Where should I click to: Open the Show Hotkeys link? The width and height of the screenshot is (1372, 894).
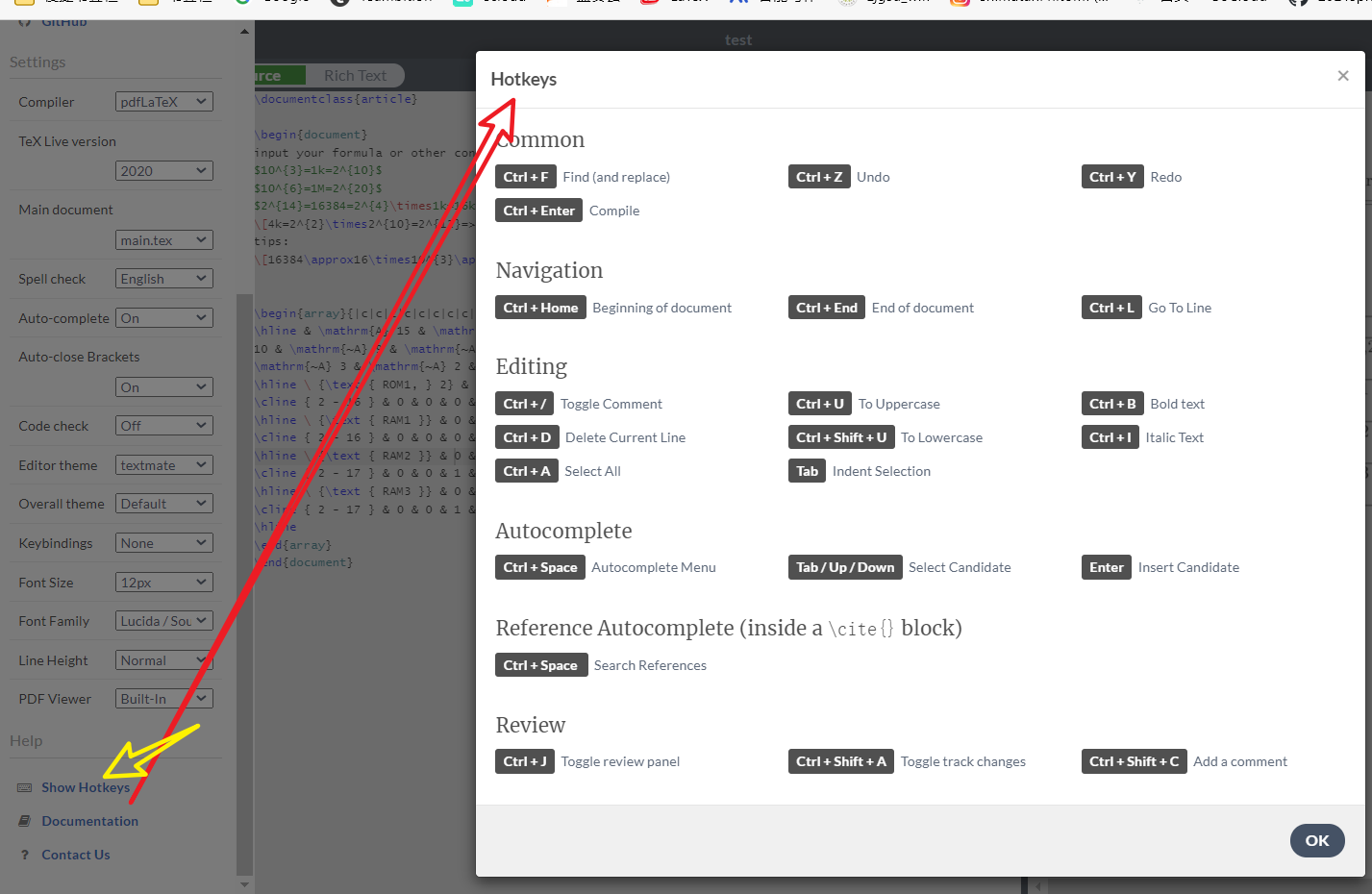[87, 786]
